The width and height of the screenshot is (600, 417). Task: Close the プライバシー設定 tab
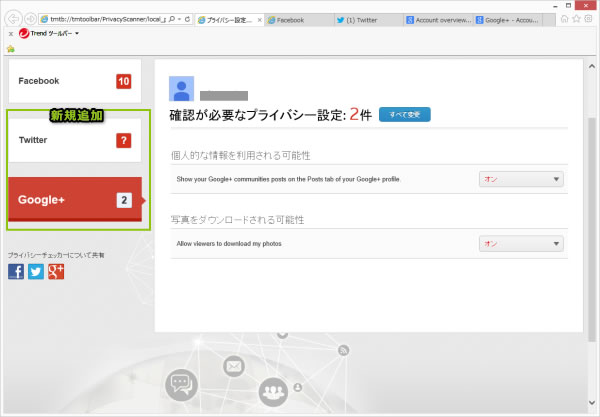click(x=259, y=20)
